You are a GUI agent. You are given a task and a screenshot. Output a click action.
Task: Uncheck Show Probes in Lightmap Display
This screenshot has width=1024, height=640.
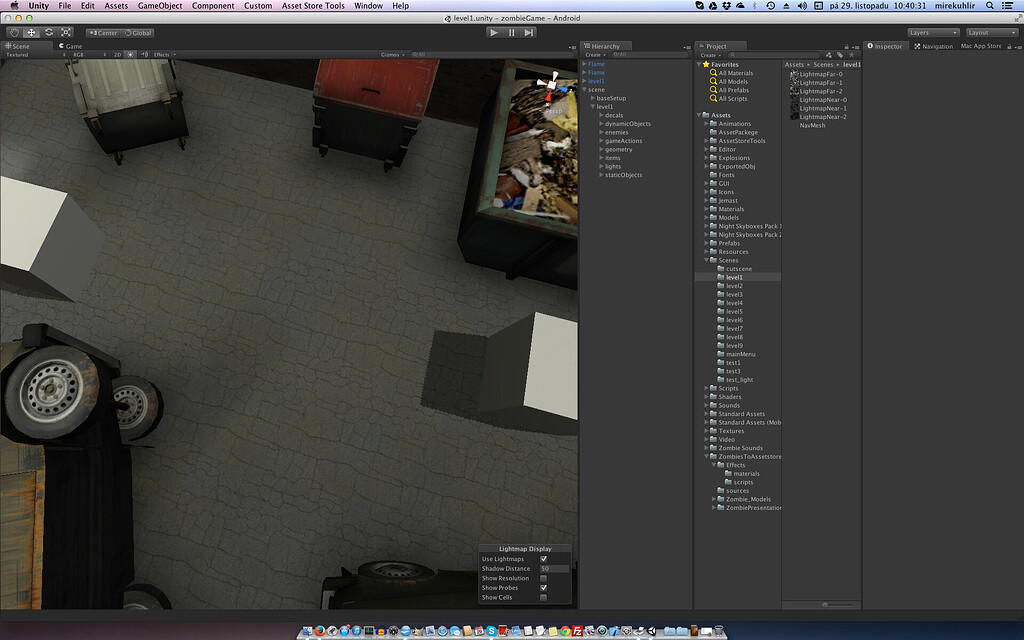coord(544,588)
